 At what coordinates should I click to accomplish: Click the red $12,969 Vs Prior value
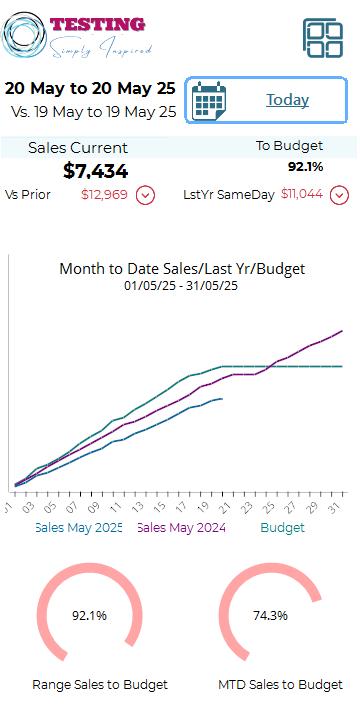coord(104,195)
